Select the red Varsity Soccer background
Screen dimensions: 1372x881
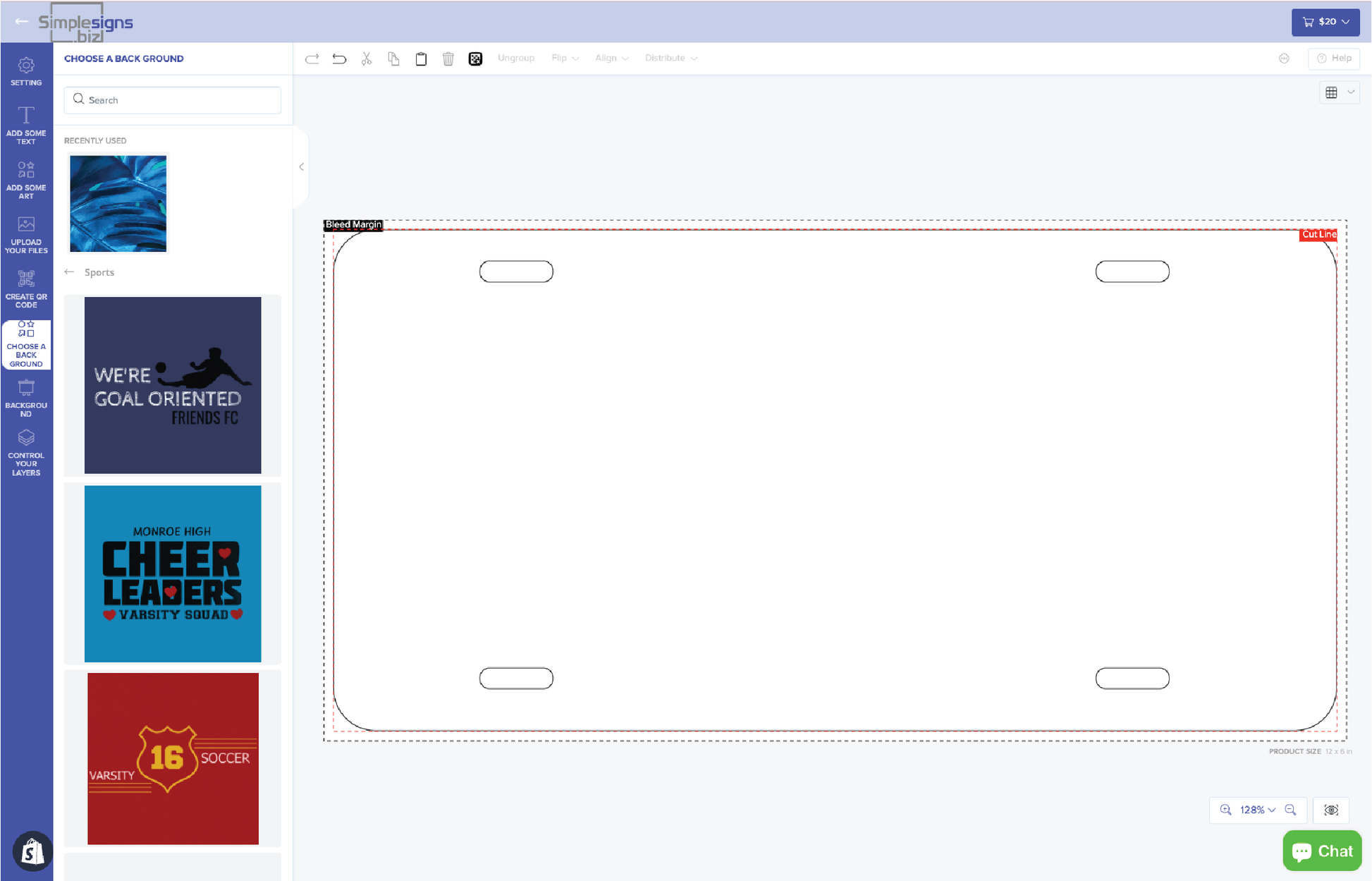[173, 758]
